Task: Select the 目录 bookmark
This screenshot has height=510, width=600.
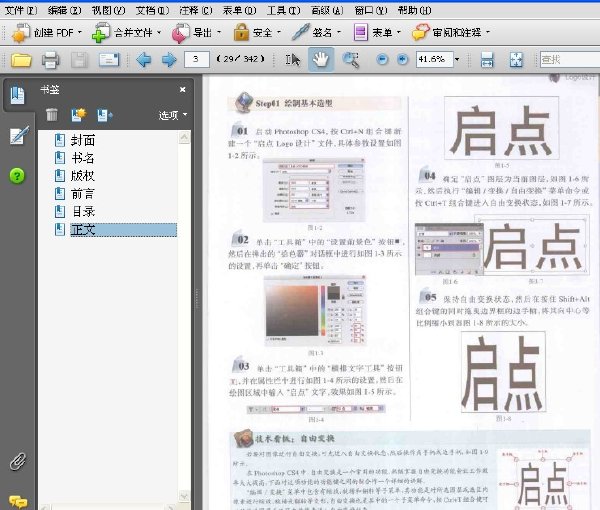Action: pyautogui.click(x=83, y=211)
